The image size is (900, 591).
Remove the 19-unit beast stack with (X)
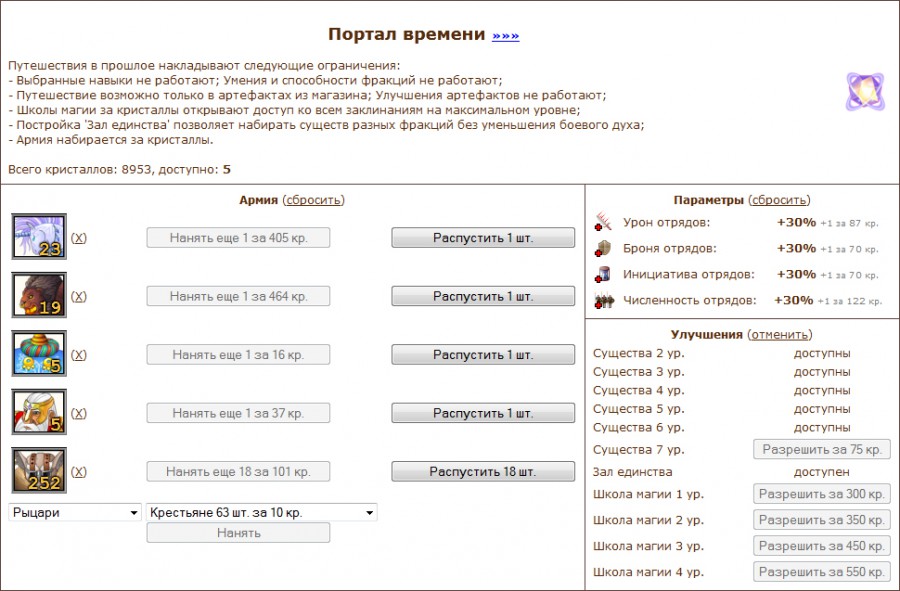[x=79, y=296]
